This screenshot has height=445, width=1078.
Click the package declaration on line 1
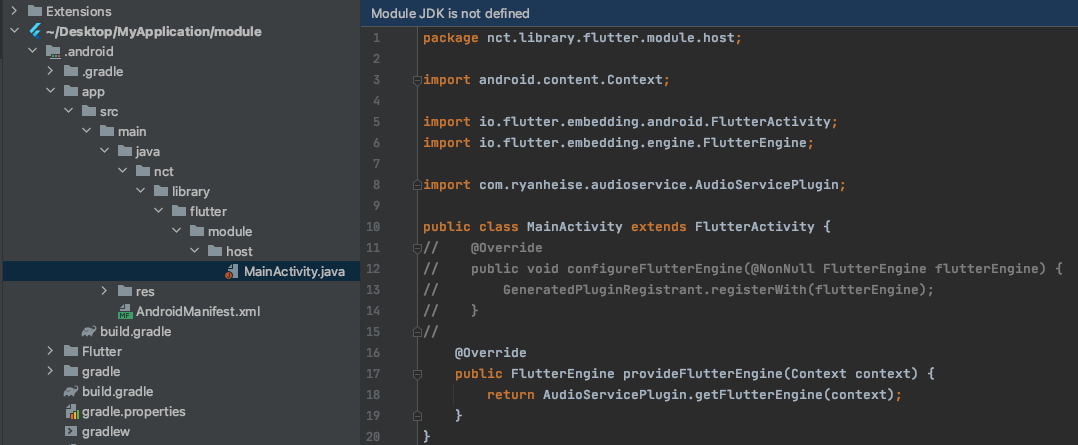tap(582, 38)
